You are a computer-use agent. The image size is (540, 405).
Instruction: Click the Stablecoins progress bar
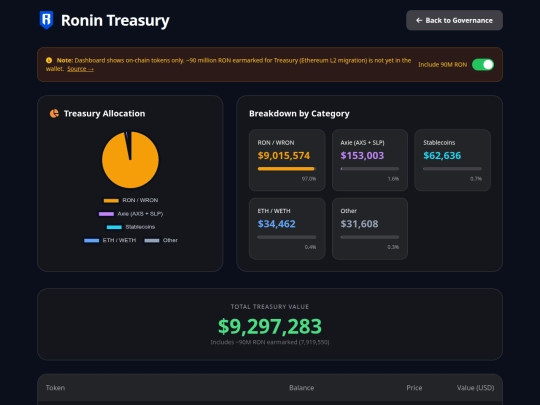pos(453,169)
